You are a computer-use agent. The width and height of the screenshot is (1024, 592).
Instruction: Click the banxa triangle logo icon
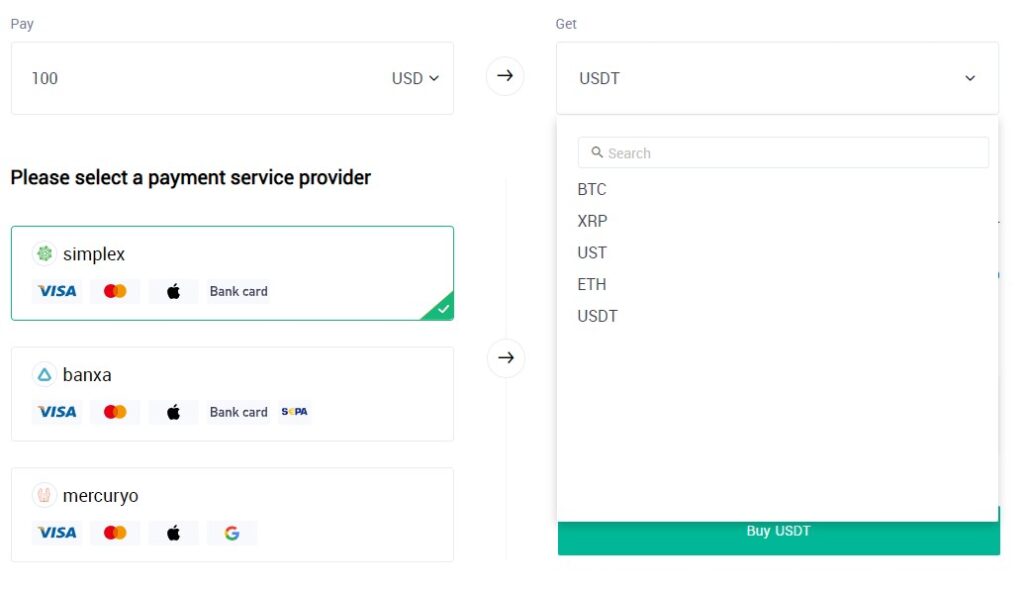[44, 374]
